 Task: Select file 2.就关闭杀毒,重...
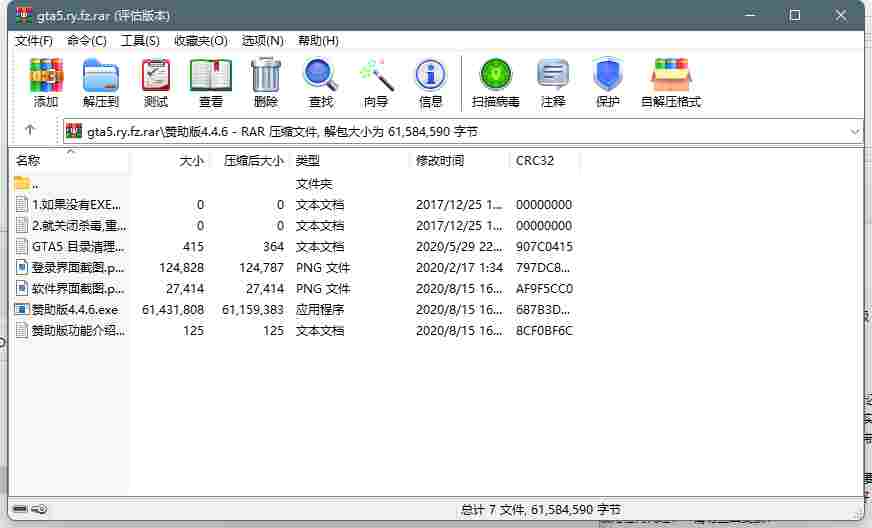78,226
